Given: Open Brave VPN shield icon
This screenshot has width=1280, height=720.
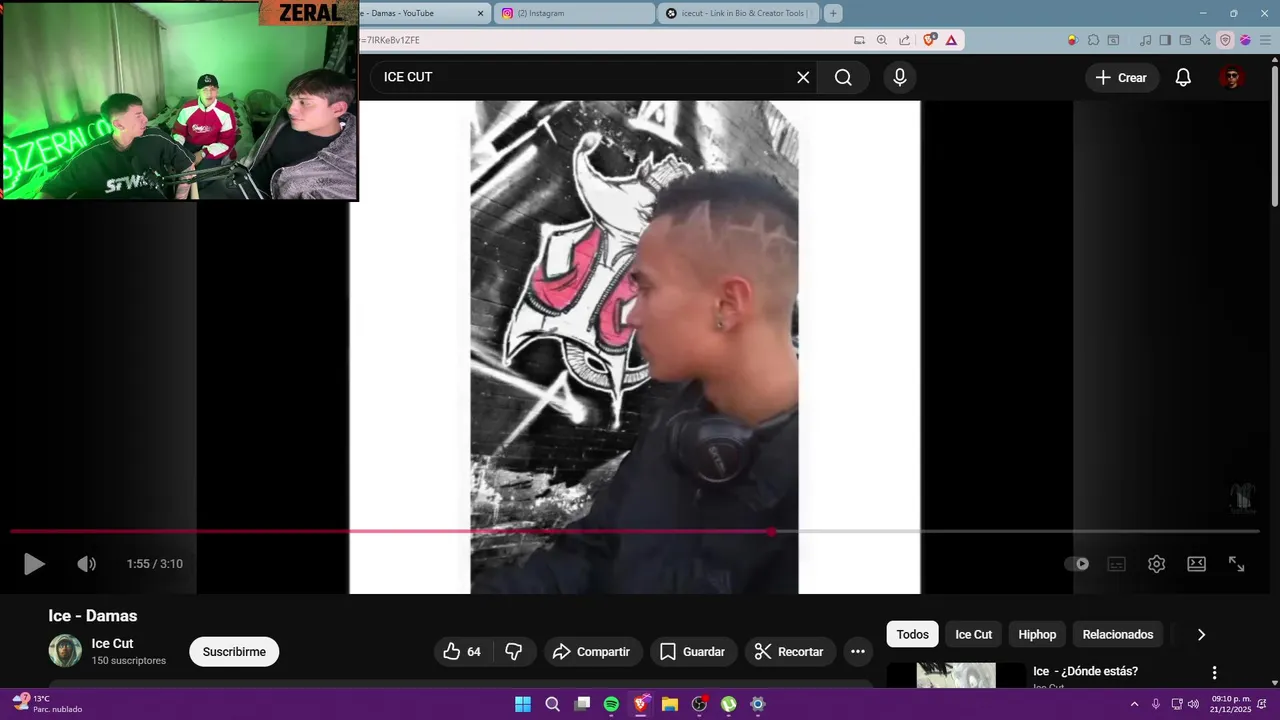Looking at the screenshot, I should 1225,40.
